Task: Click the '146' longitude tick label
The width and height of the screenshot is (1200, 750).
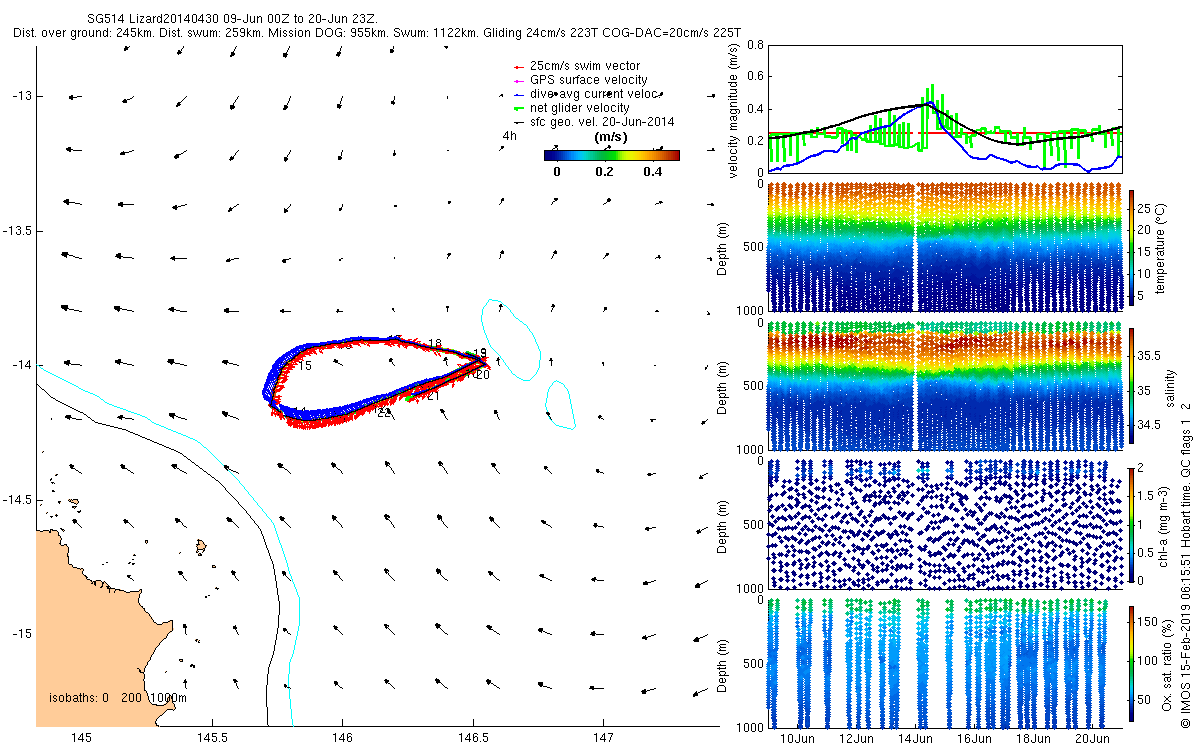Action: pos(341,737)
